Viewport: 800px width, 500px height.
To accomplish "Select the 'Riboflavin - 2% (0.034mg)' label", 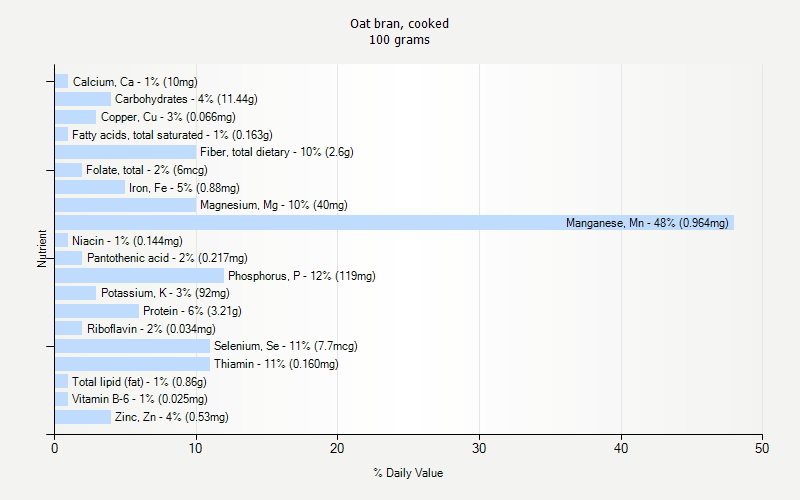I will coord(151,329).
